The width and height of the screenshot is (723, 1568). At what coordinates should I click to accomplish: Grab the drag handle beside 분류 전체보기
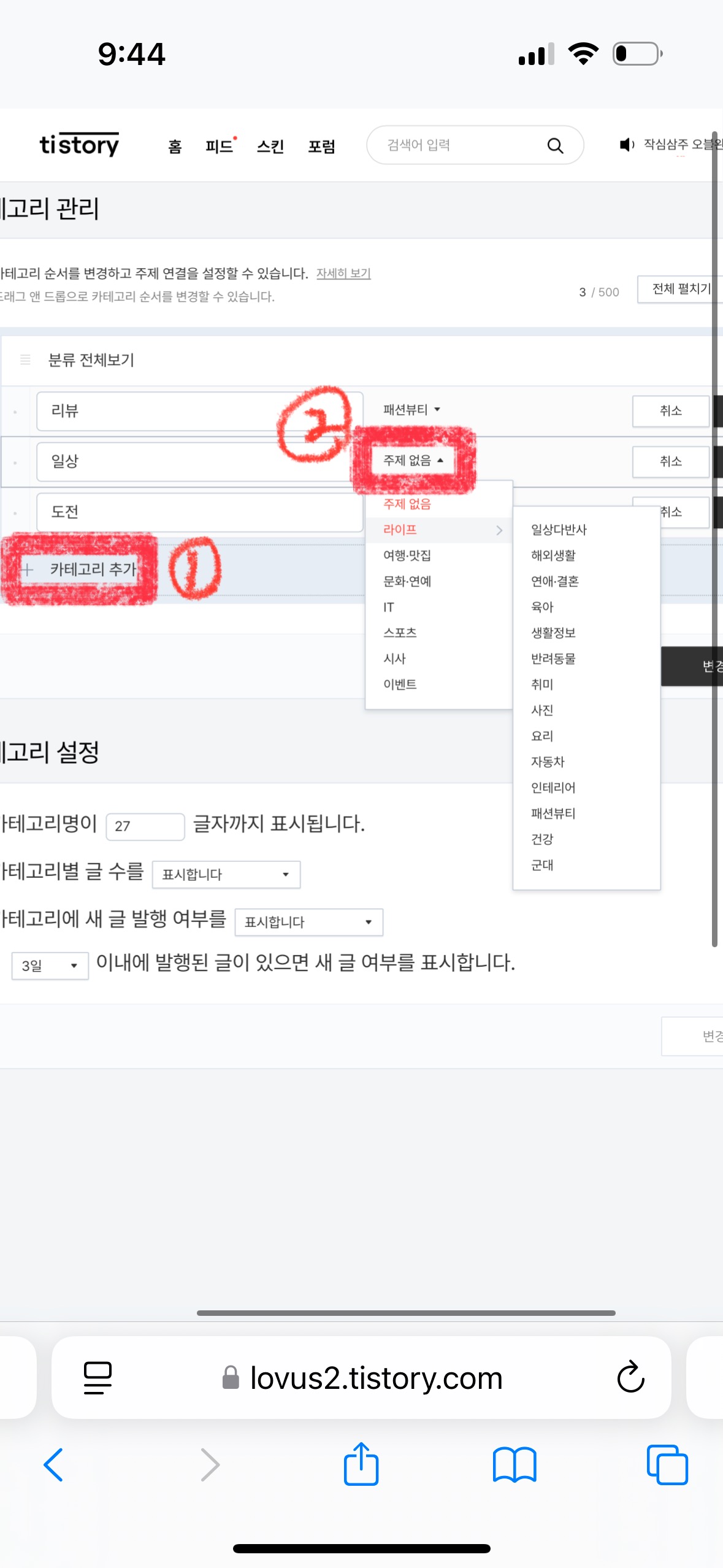25,359
